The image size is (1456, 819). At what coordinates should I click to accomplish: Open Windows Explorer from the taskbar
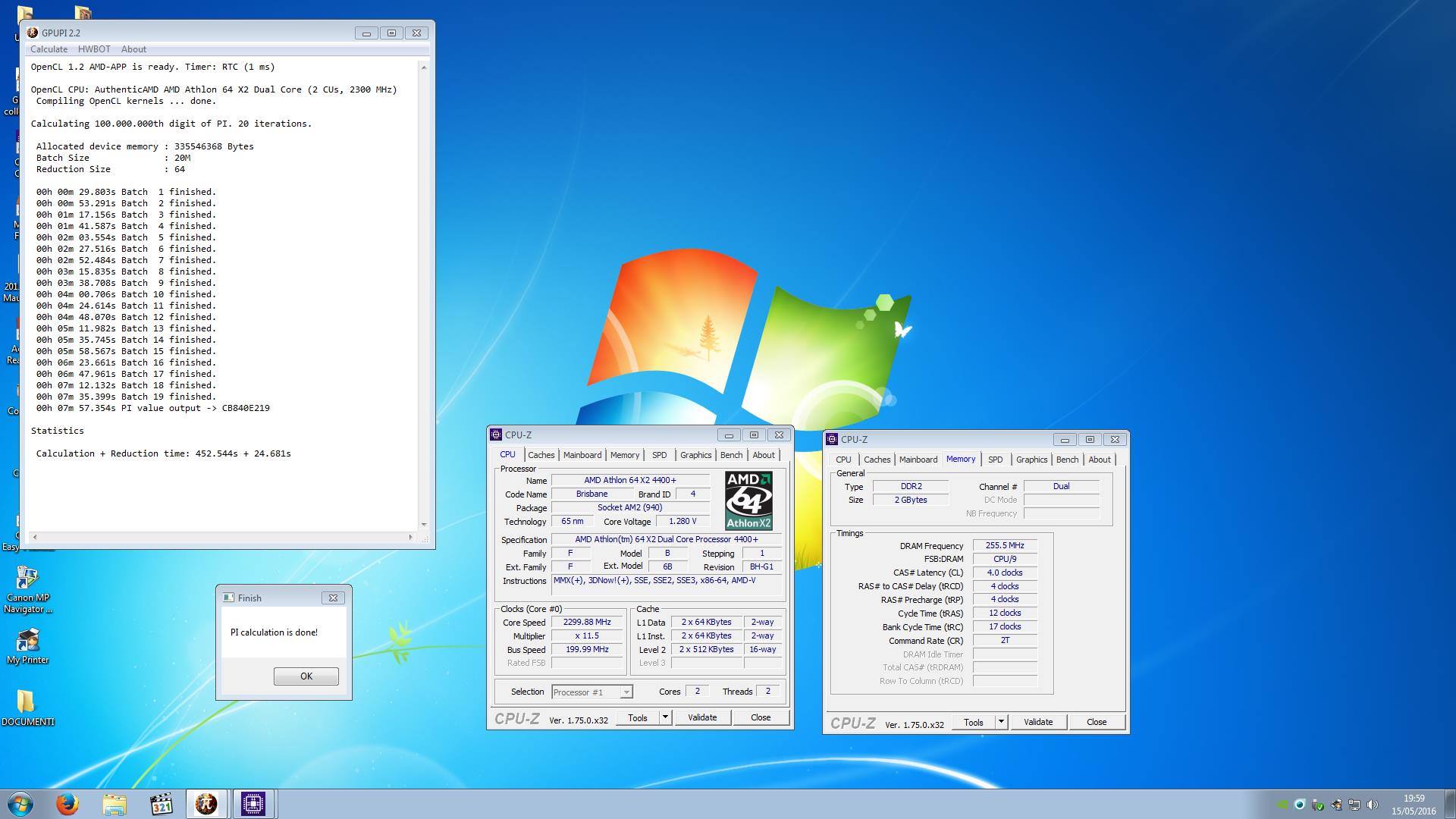pos(115,804)
